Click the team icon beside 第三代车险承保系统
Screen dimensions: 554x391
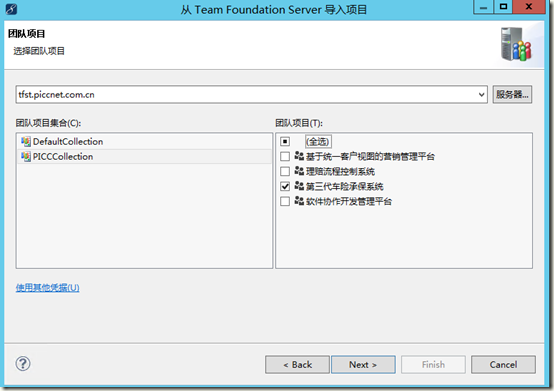299,186
